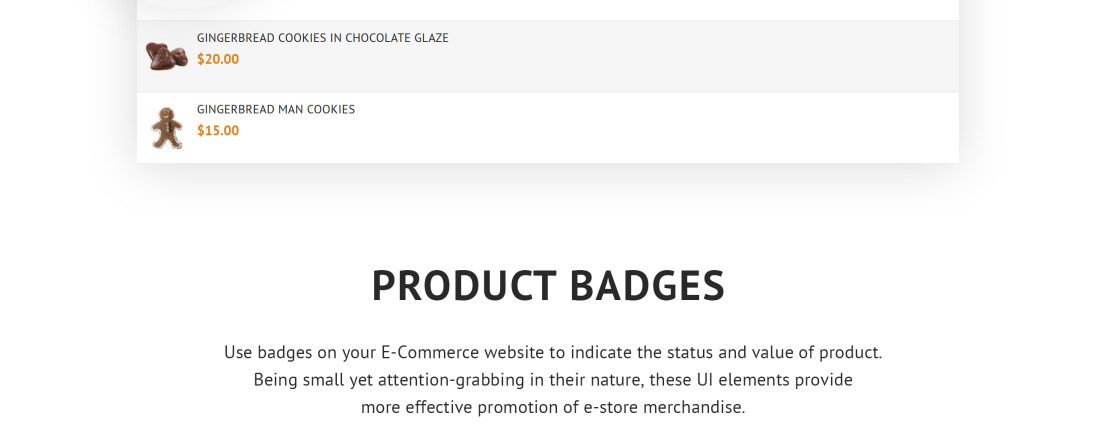The image size is (1096, 428).
Task: Click the word PRODUCT in the heading
Action: coord(464,286)
